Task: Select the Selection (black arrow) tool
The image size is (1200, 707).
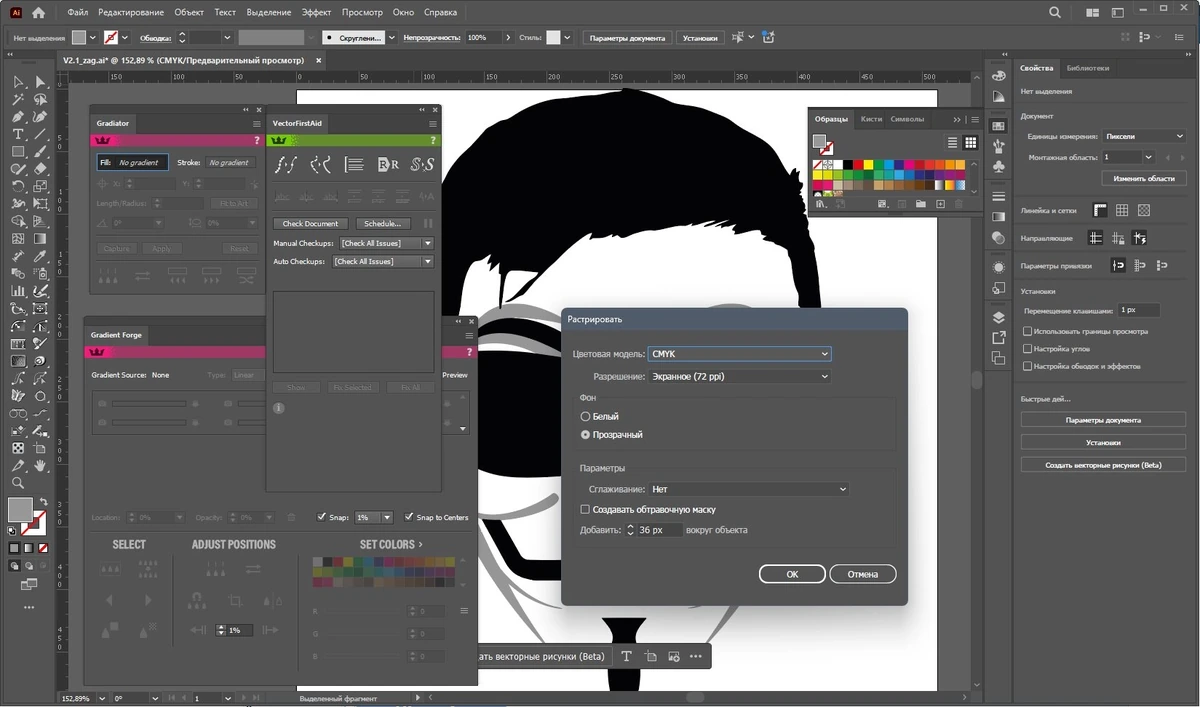Action: pyautogui.click(x=18, y=82)
